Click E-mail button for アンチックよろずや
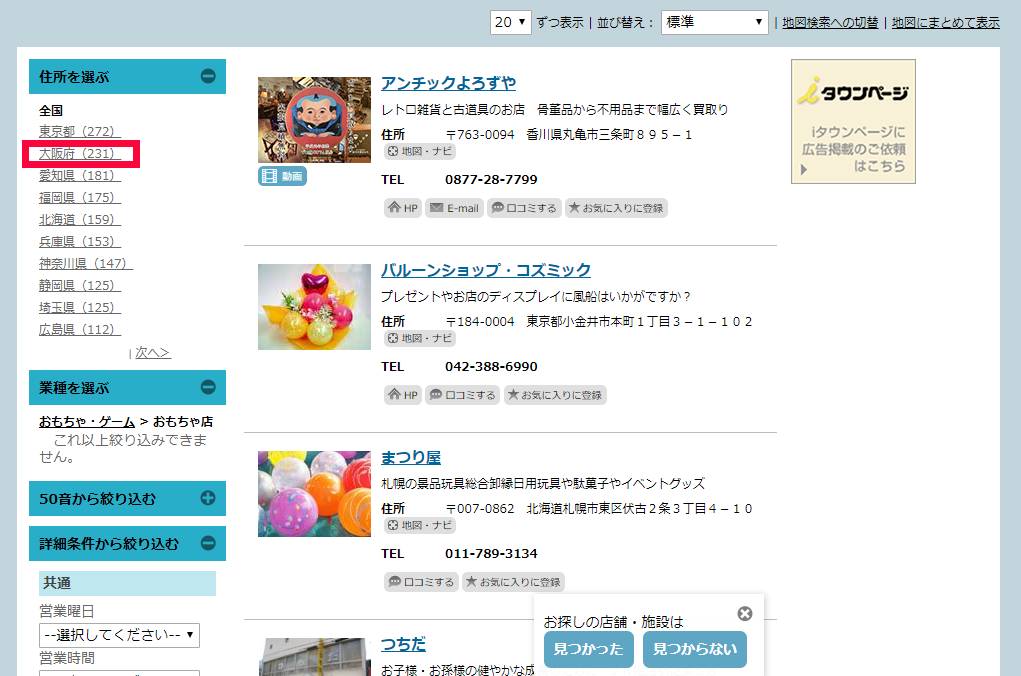The image size is (1021, 676). [x=454, y=208]
